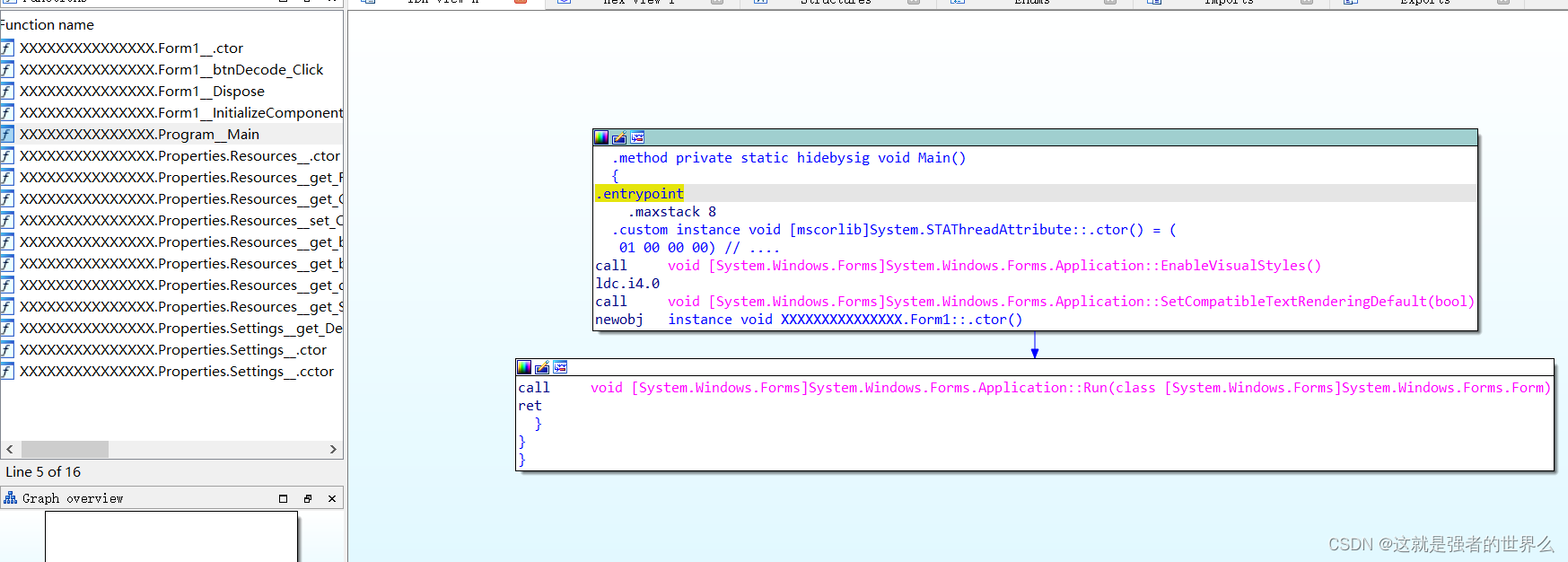Click the SetCompatibleTextRenderingDefault(bool) call line
1568x562 pixels.
click(1035, 302)
